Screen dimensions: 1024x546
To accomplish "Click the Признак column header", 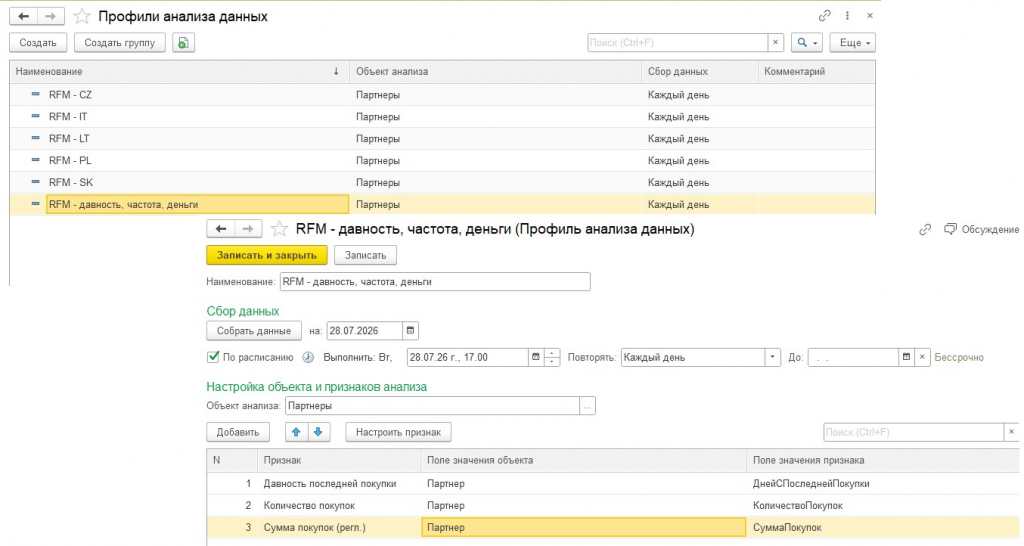I will tap(339, 460).
